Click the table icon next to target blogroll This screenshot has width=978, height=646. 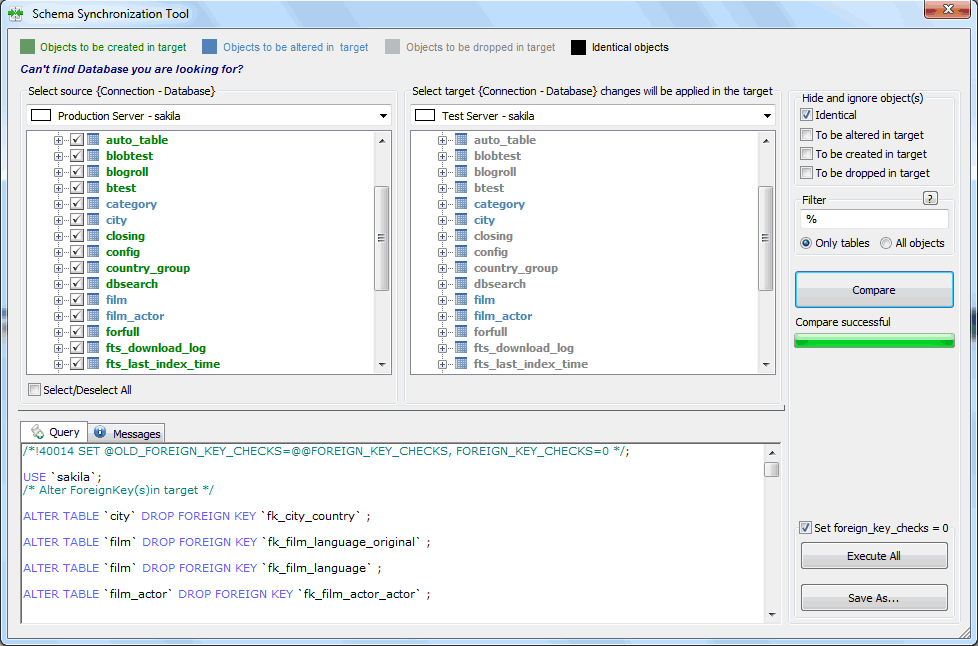point(461,172)
